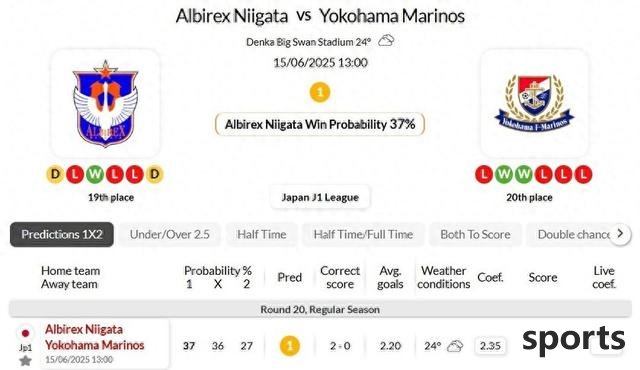
Task: Open the Half Time tab
Action: point(262,235)
